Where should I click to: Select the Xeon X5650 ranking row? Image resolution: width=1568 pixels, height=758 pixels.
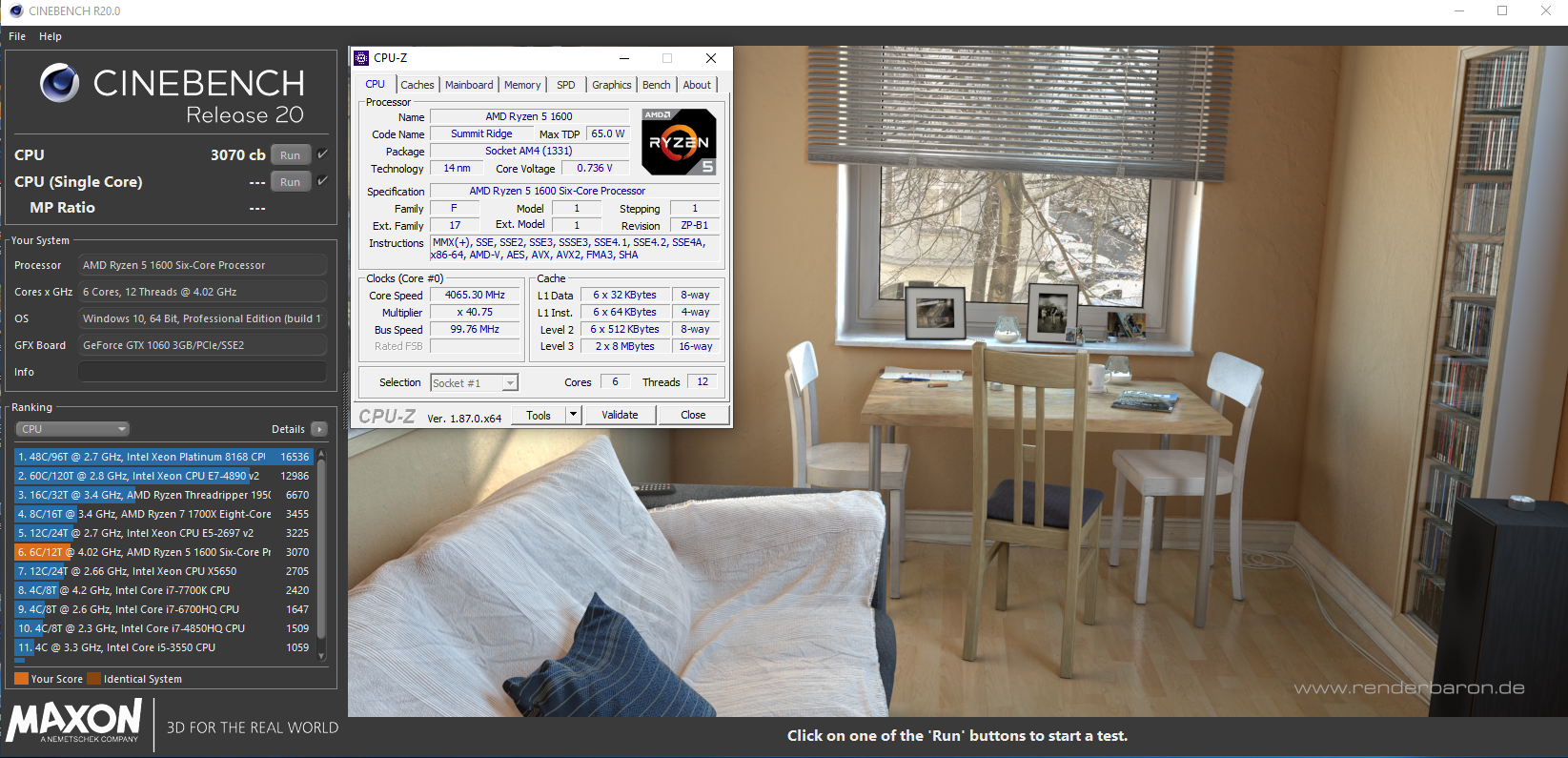[x=164, y=571]
